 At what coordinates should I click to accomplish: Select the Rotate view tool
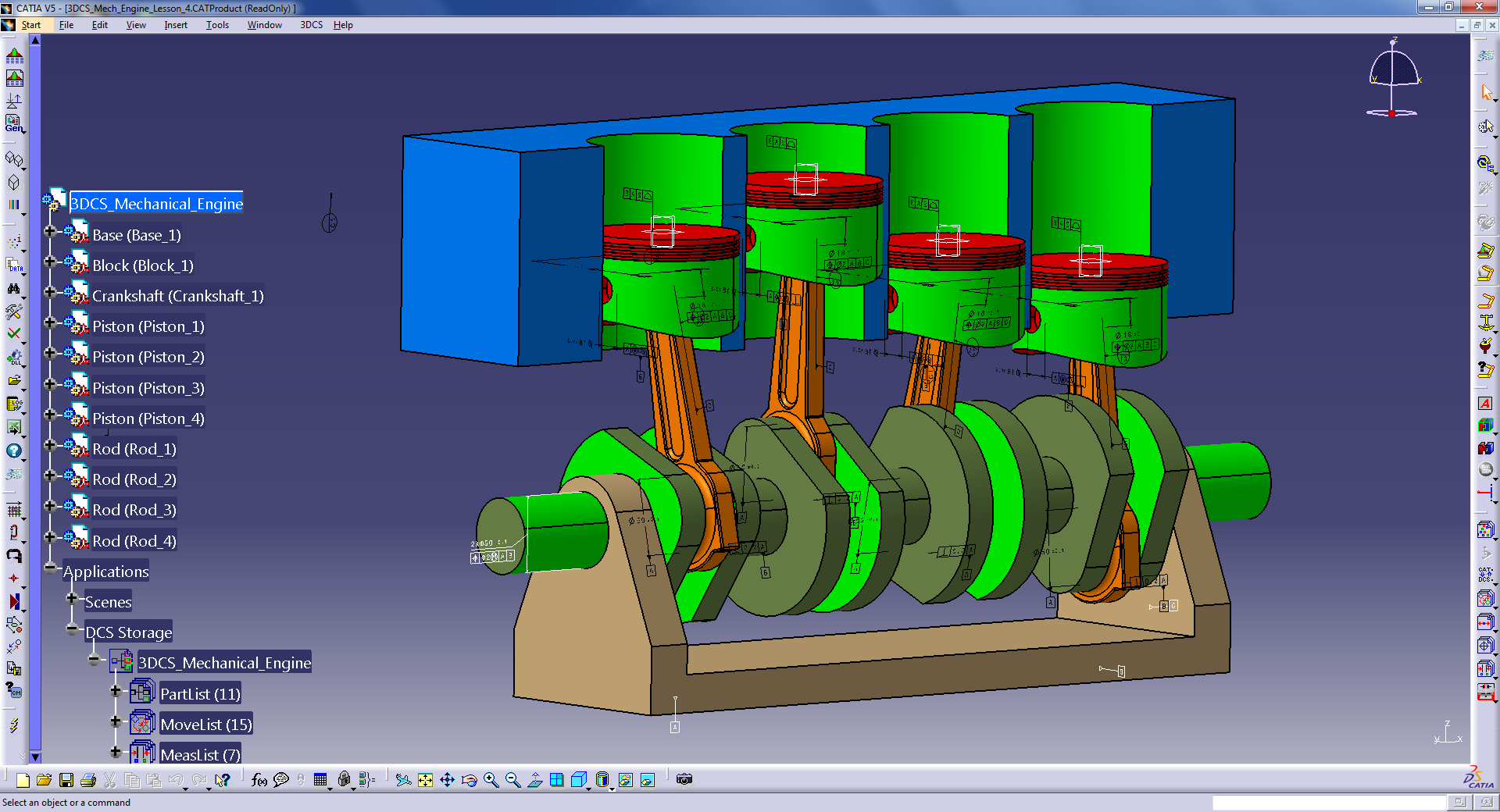pyautogui.click(x=470, y=781)
